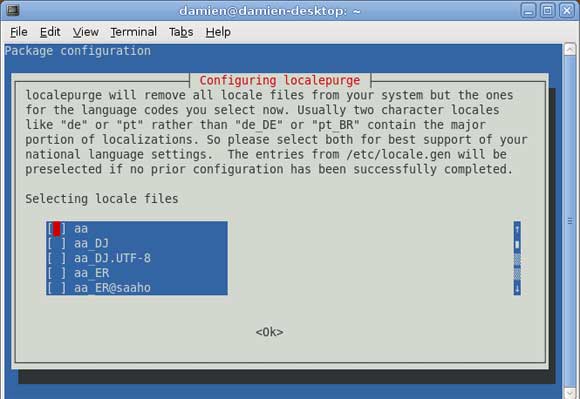Click the 'Selecting locale files' label
Screen dimensions: 580x399
click(102, 199)
